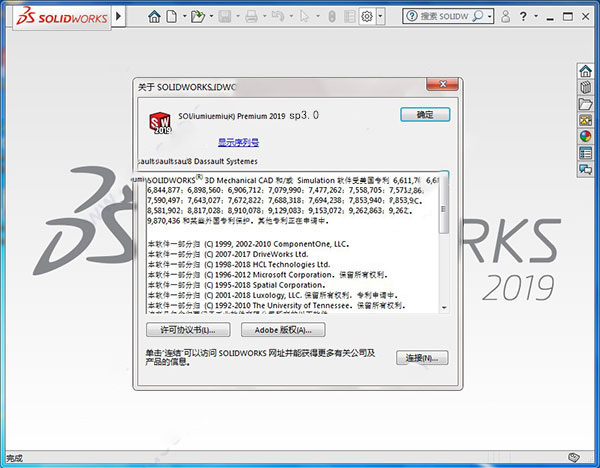Click the '2007-2017 DriveWorks Ltd.' line

(228, 254)
